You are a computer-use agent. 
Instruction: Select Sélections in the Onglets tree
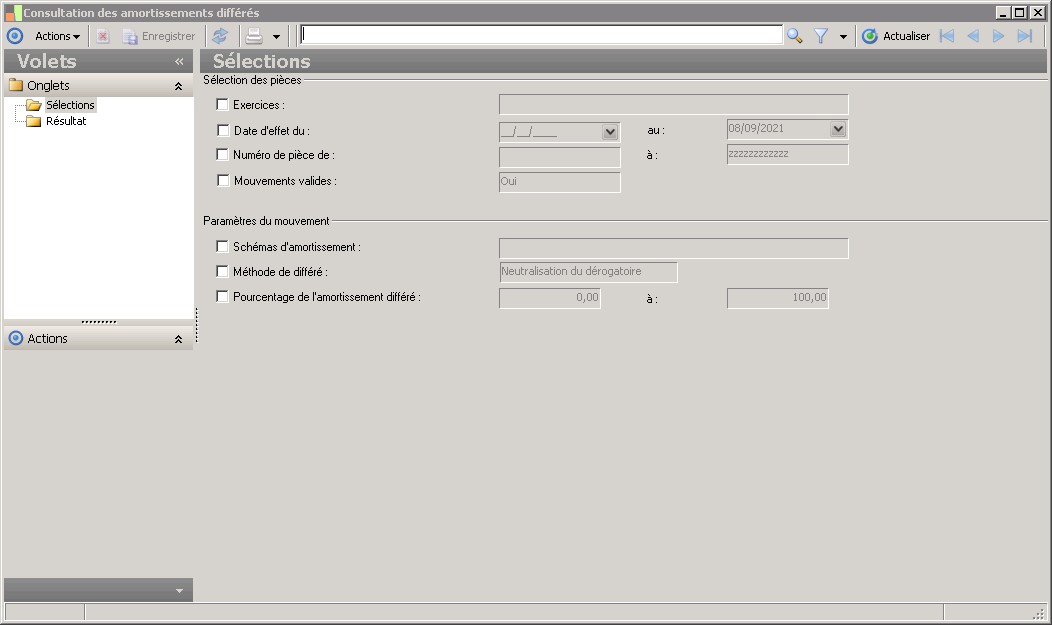pyautogui.click(x=70, y=105)
